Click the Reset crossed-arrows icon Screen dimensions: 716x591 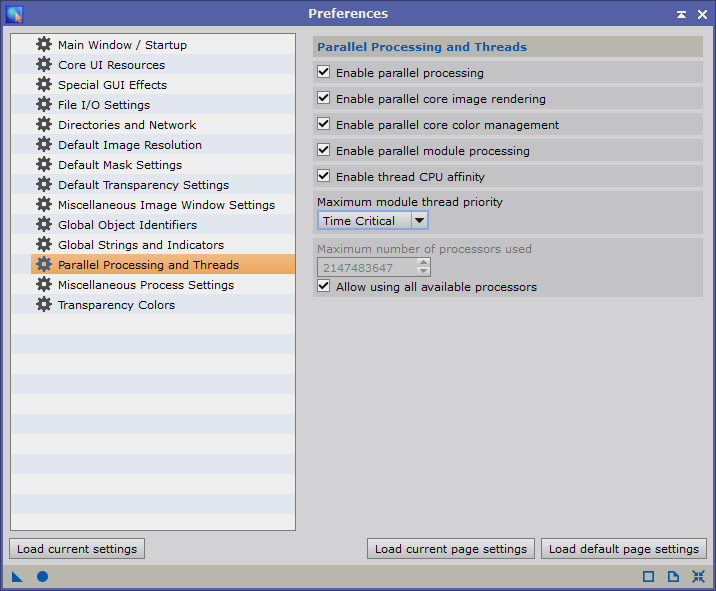(698, 577)
